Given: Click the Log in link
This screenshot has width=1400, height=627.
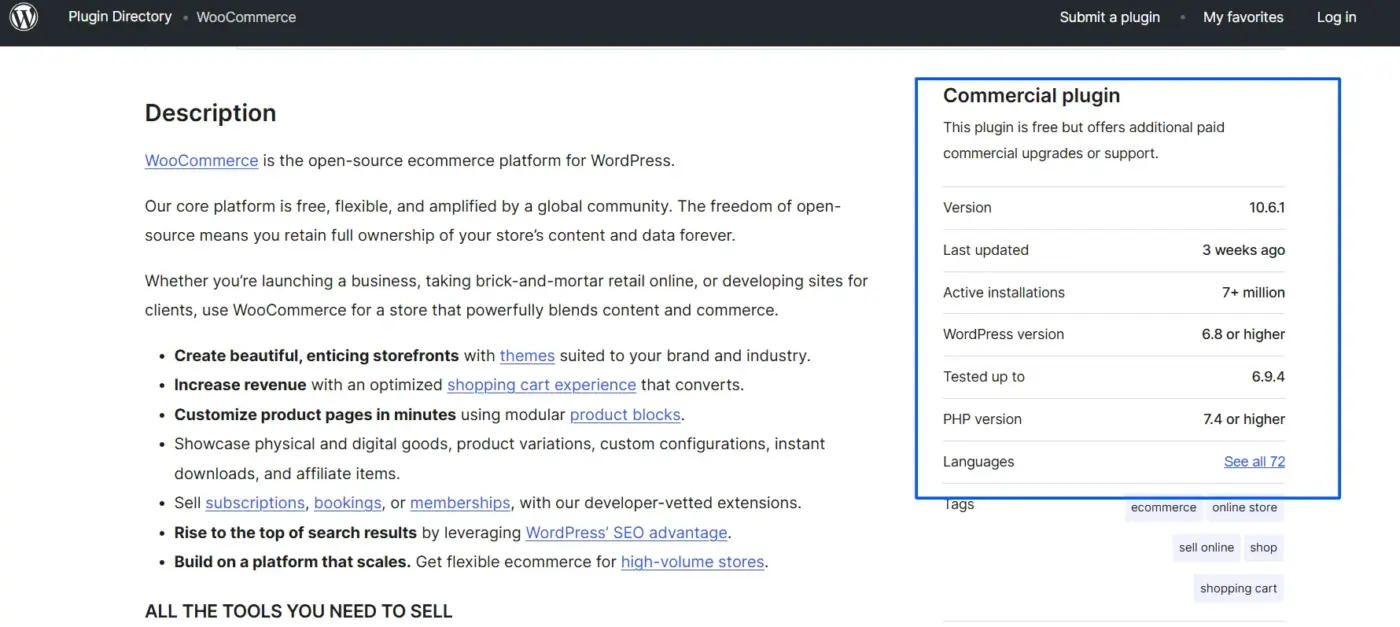Looking at the screenshot, I should 1336,17.
